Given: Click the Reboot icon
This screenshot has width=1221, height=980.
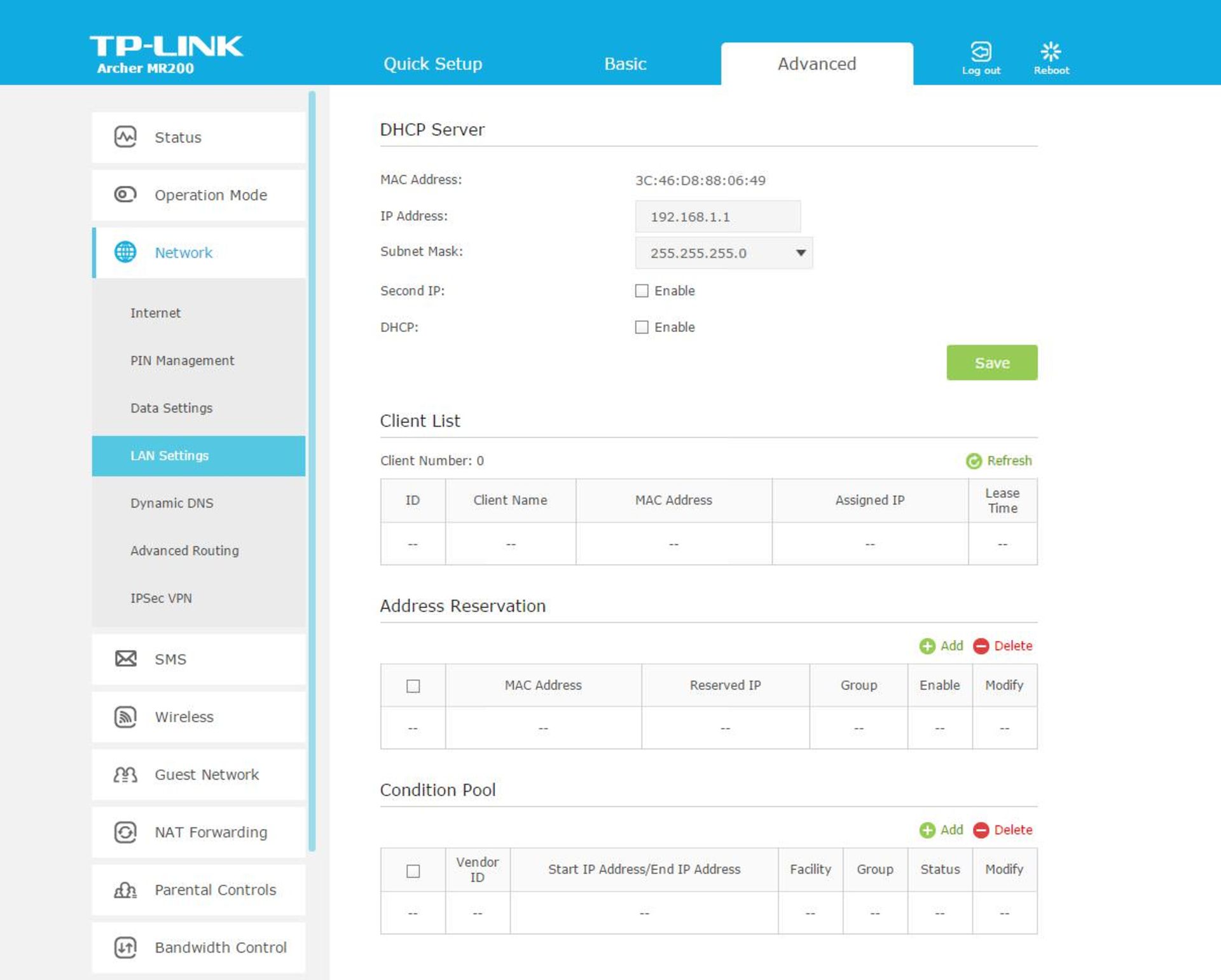Looking at the screenshot, I should coord(1051,52).
